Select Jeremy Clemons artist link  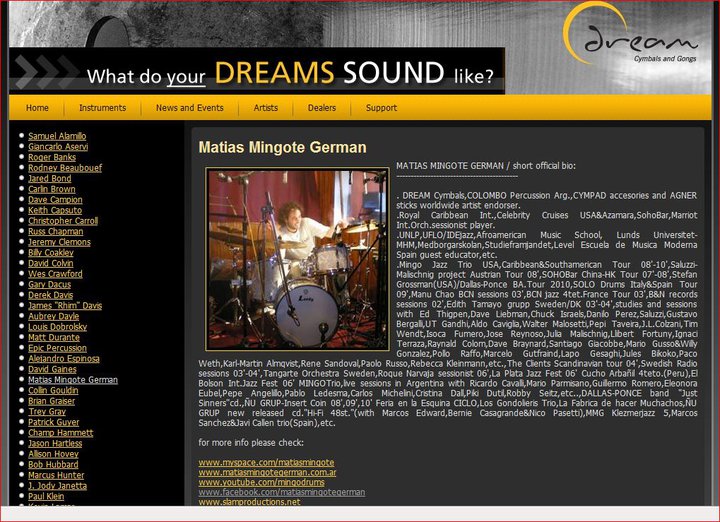59,241
